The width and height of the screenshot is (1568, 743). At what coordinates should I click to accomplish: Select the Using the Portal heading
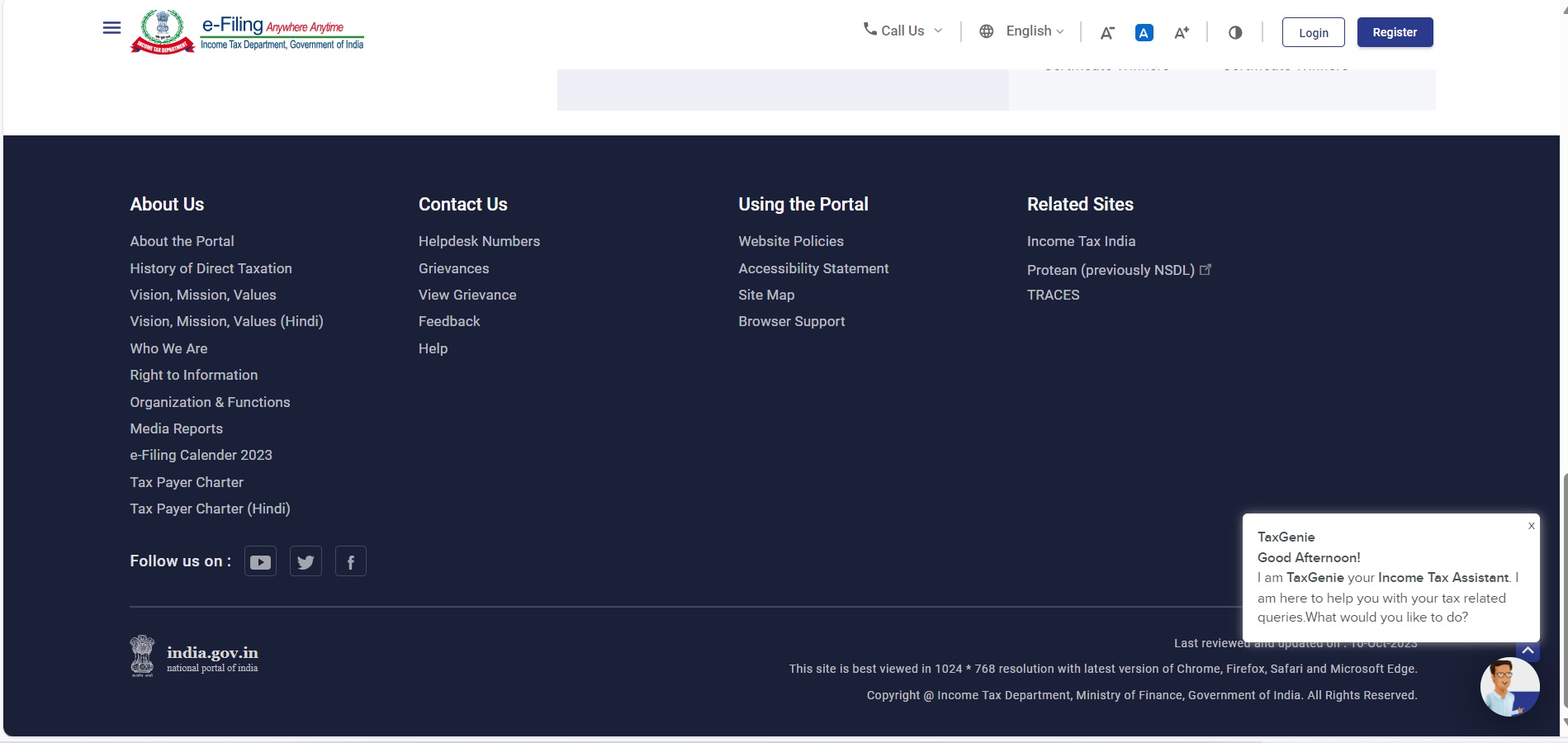(x=803, y=204)
